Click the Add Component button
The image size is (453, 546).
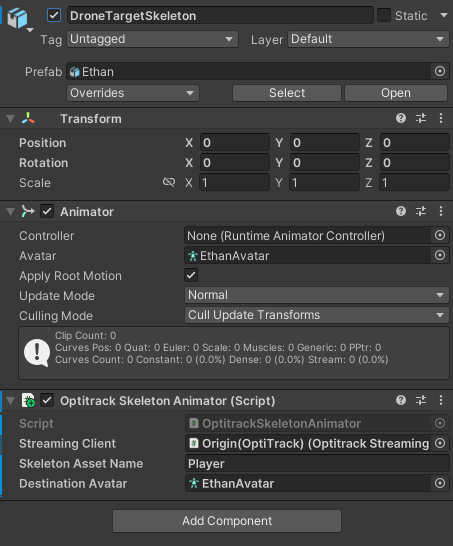pyautogui.click(x=227, y=521)
